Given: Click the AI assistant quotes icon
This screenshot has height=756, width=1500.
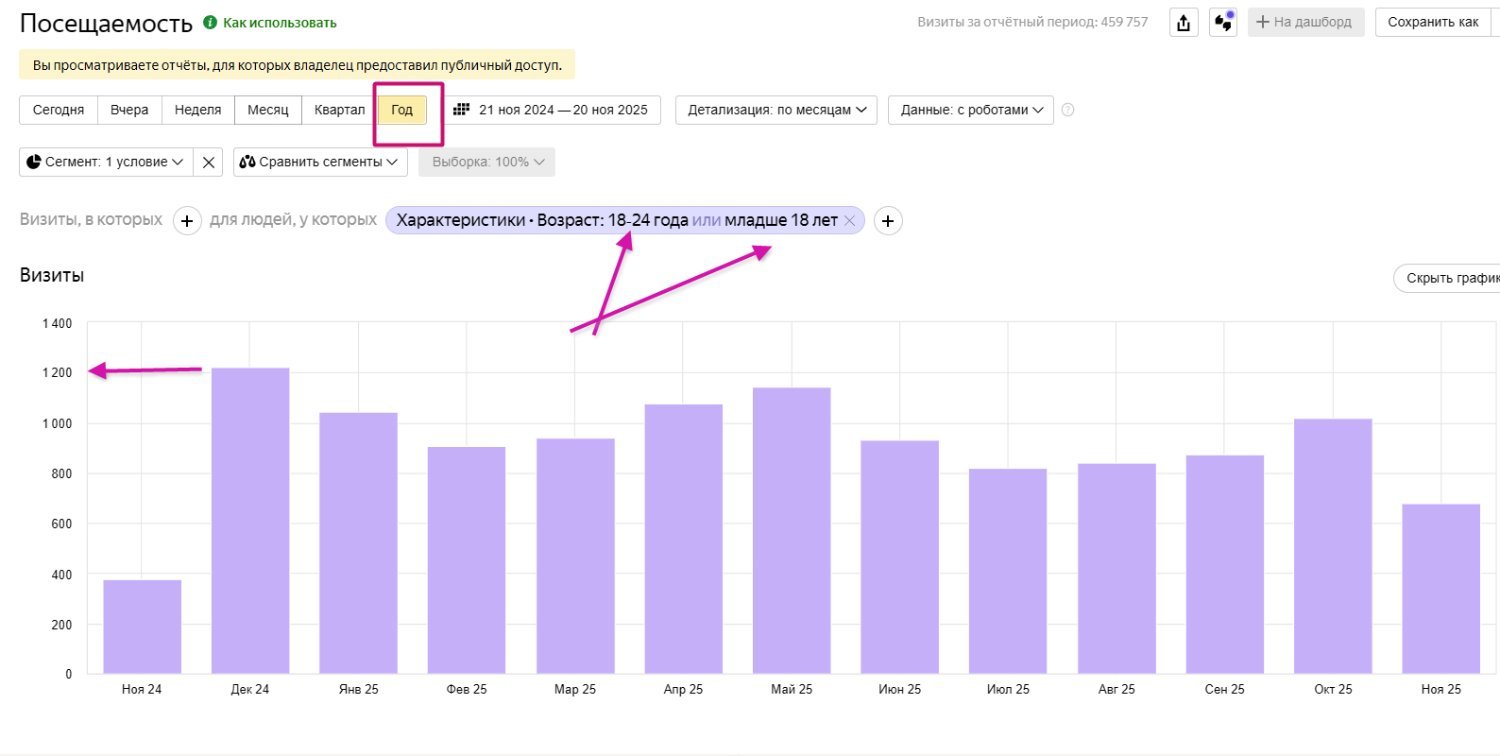Looking at the screenshot, I should (1222, 23).
